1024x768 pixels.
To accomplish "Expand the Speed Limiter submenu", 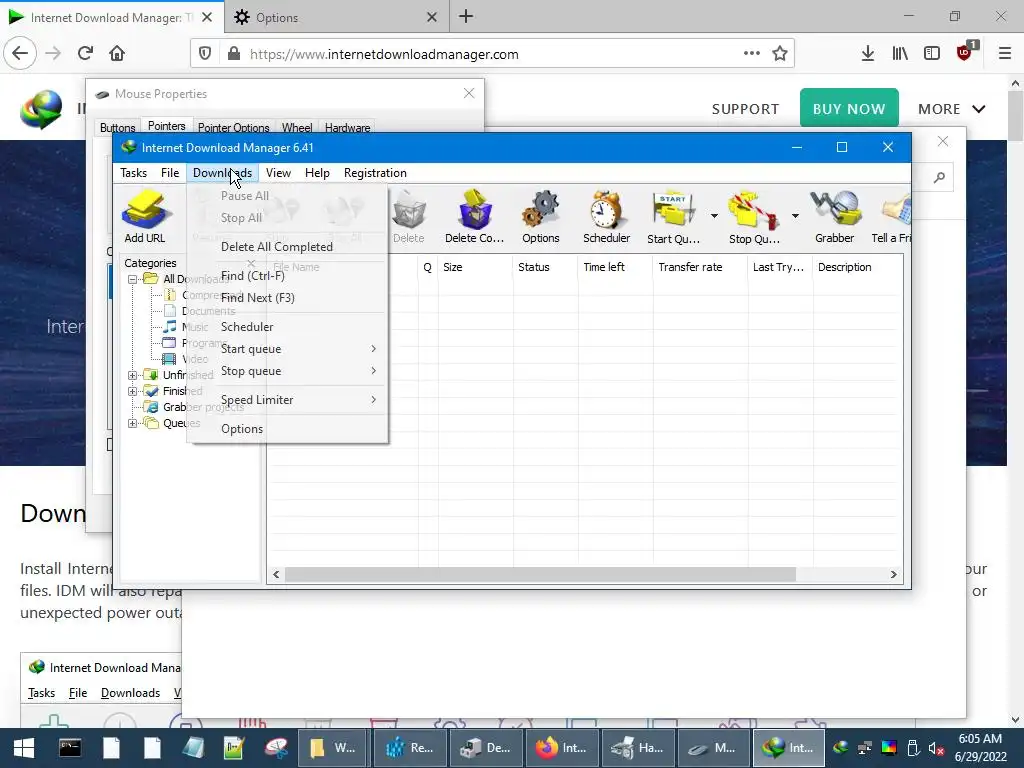I will [x=287, y=400].
